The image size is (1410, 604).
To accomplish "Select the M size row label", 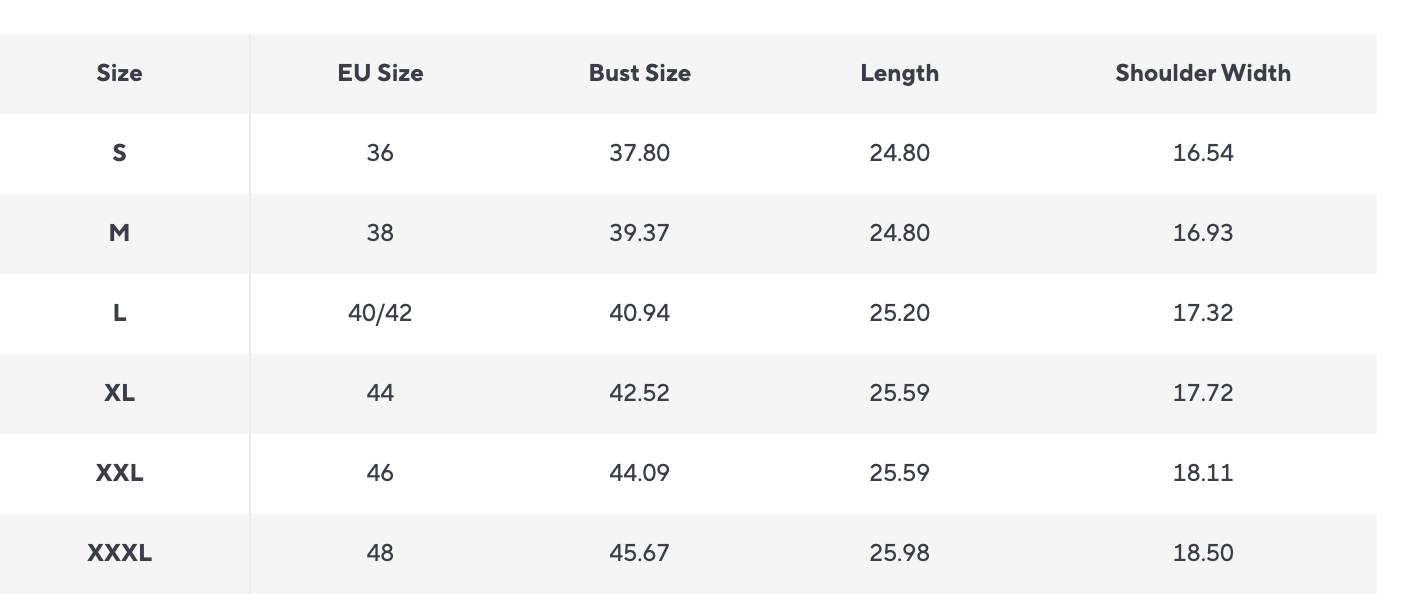I will [119, 233].
